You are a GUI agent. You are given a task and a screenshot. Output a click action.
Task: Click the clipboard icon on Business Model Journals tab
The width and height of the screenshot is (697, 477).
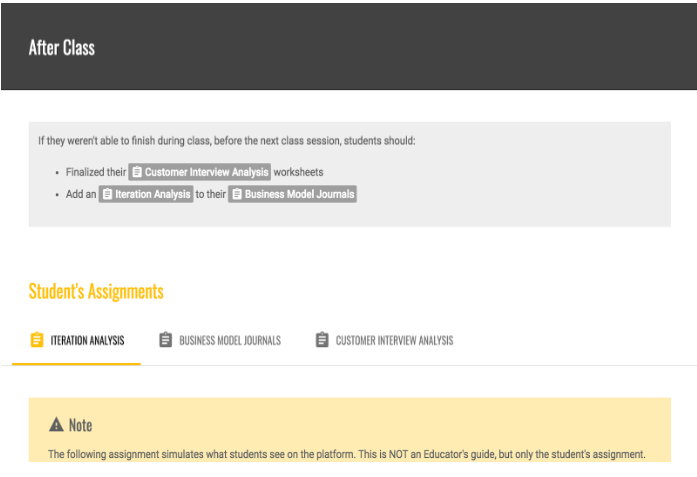pyautogui.click(x=166, y=340)
